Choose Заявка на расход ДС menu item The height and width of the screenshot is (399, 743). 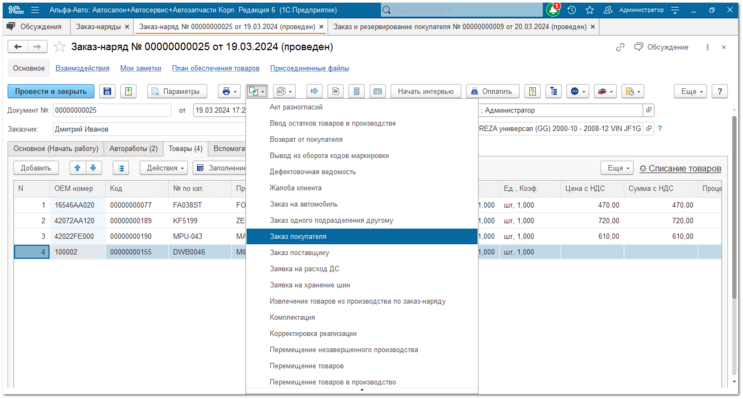pos(362,269)
